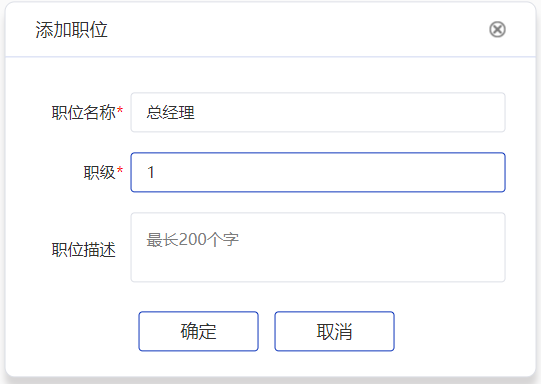Click the 取消 button
The height and width of the screenshot is (384, 541).
(x=334, y=331)
